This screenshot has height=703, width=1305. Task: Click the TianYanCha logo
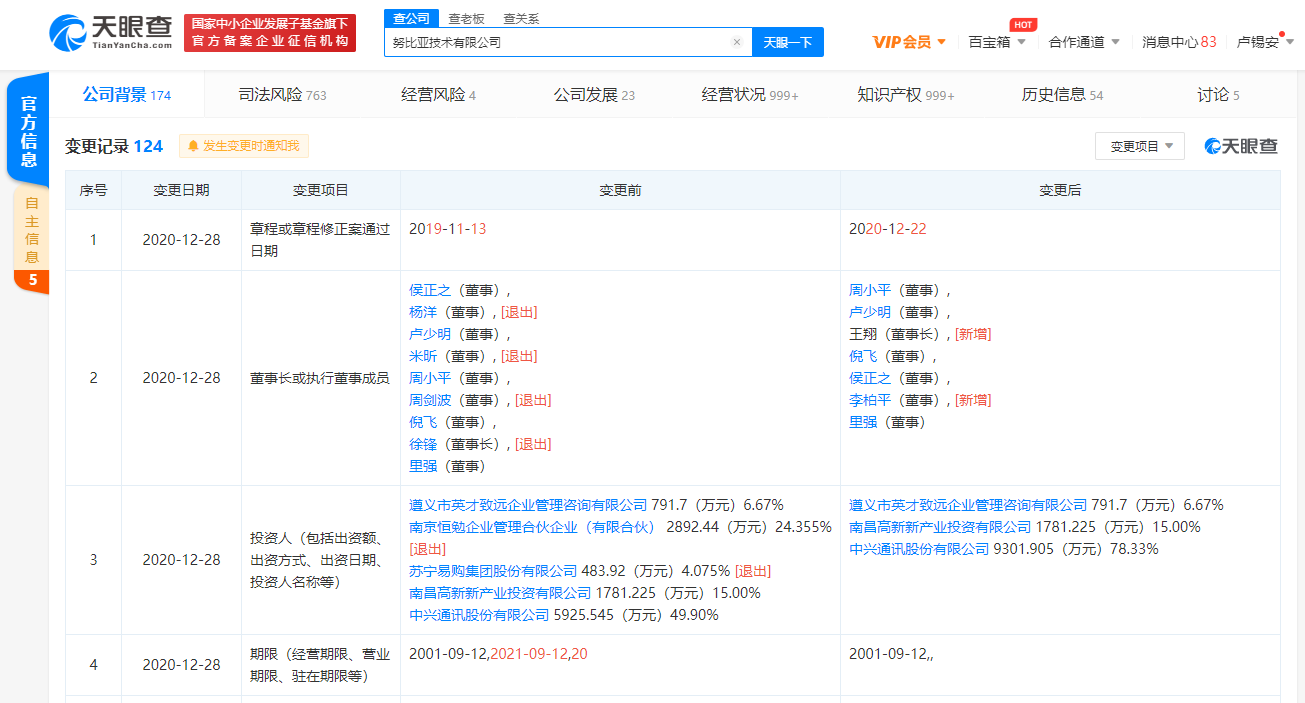pos(110,32)
